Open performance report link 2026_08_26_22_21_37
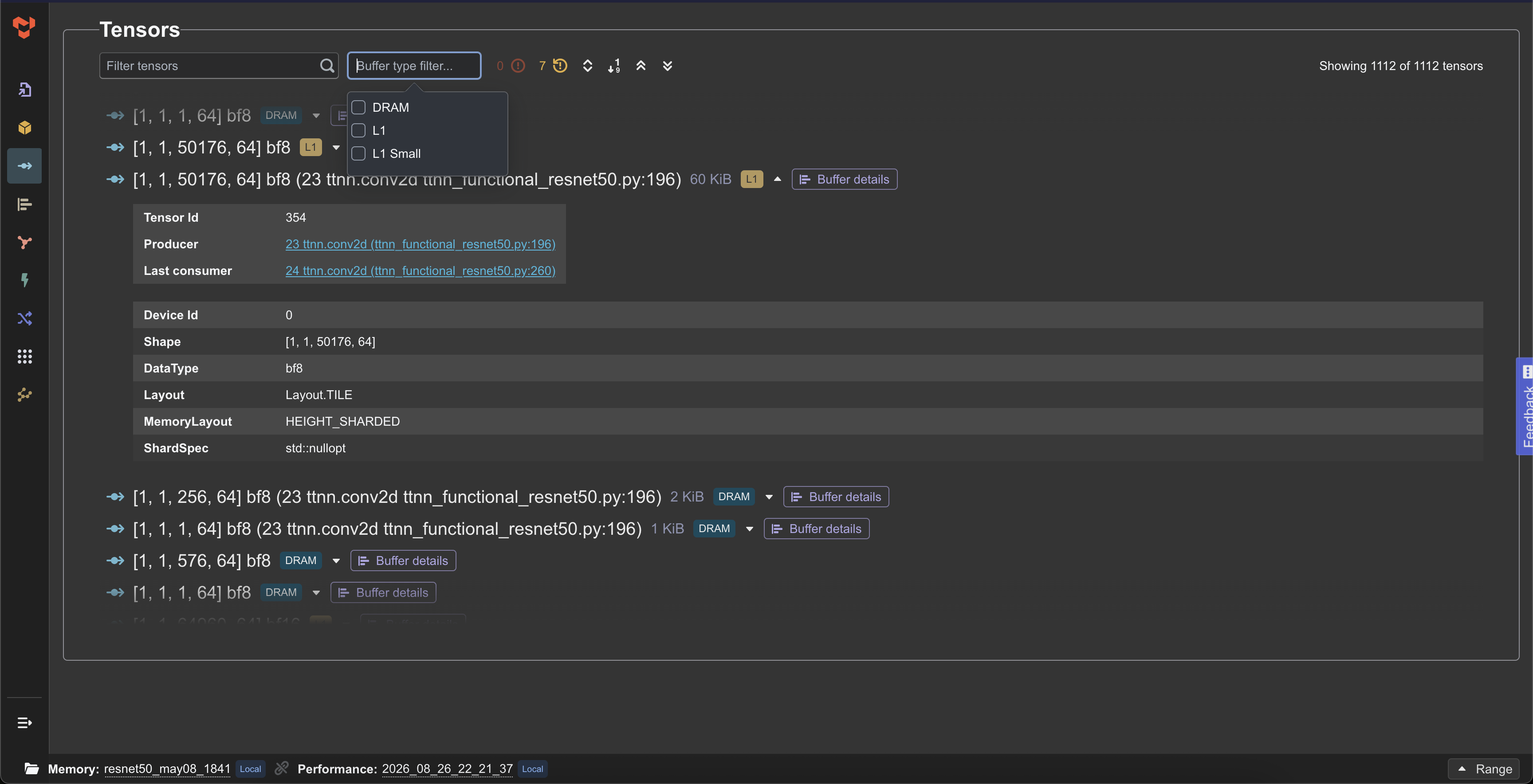Screen dimensions: 1533x784 point(447,768)
